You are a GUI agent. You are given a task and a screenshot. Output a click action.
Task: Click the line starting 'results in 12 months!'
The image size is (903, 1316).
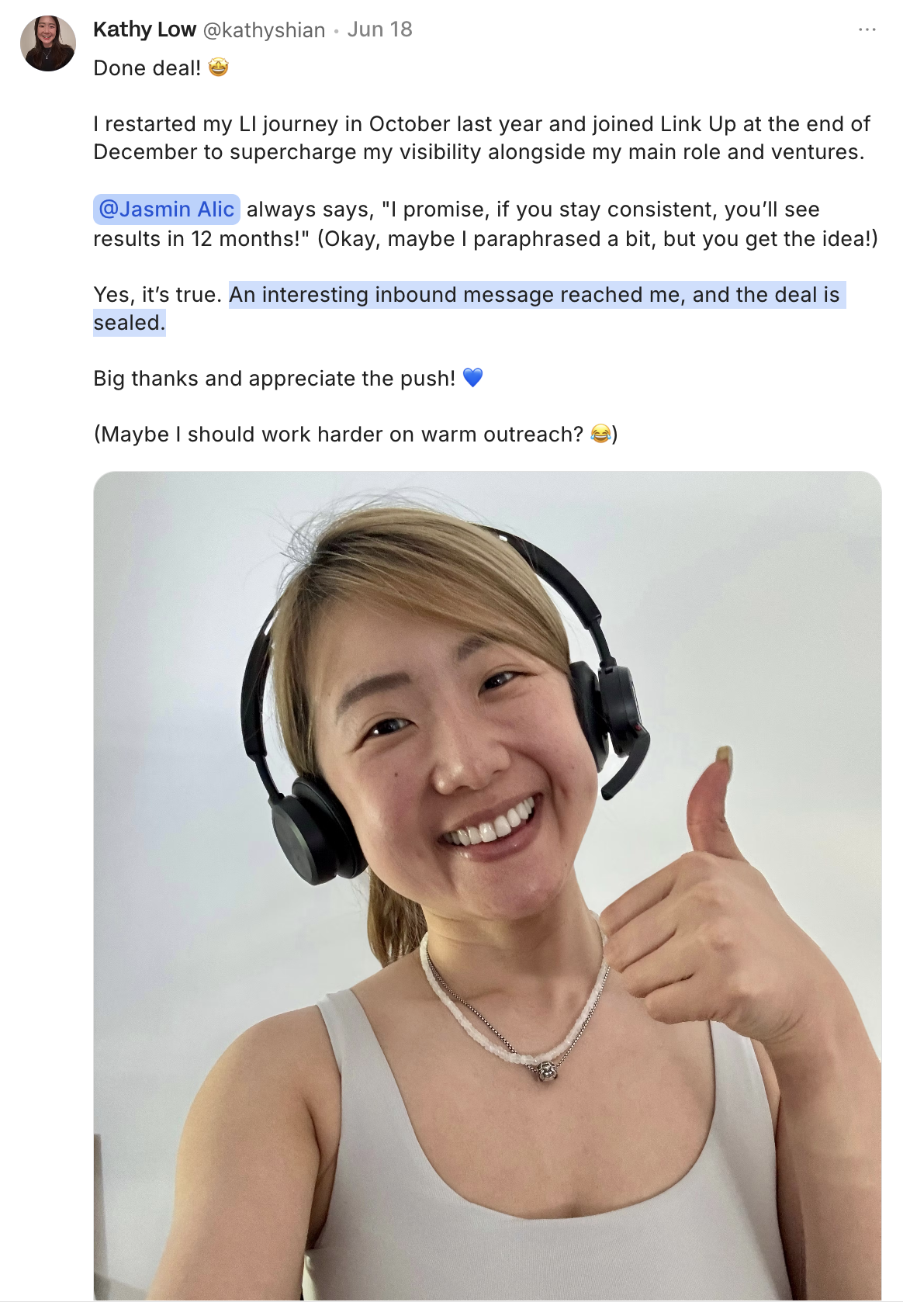[x=486, y=239]
